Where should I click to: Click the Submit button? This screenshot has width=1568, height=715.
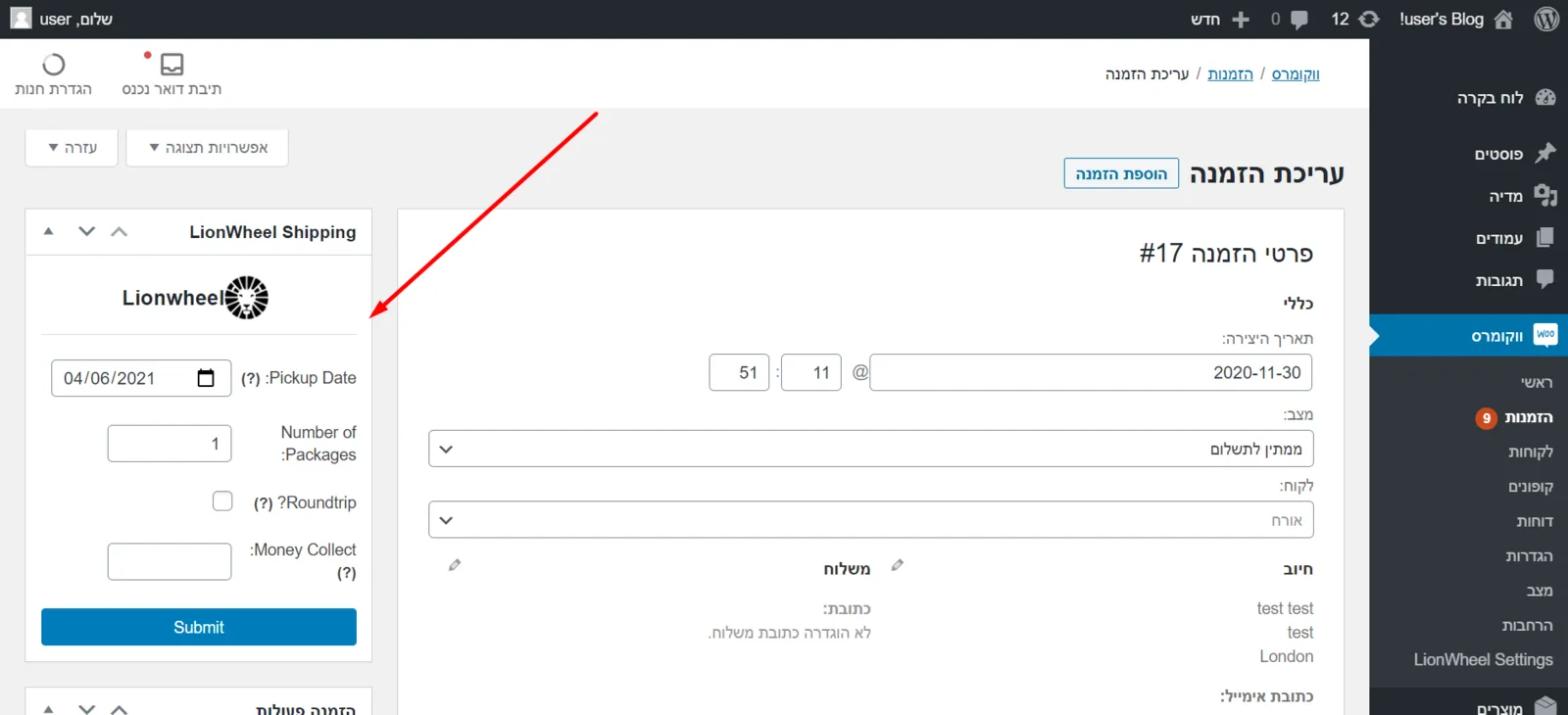[199, 627]
